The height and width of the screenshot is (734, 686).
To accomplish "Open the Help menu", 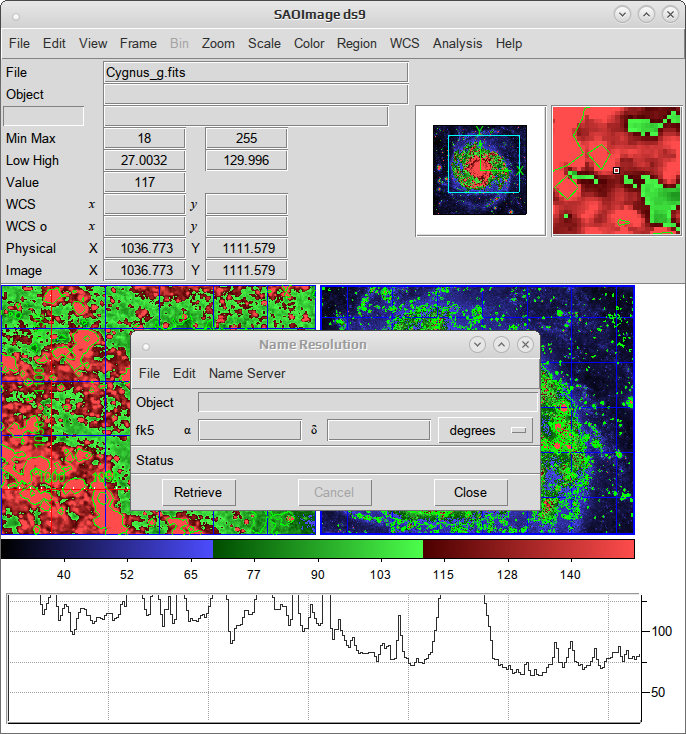I will coord(509,44).
